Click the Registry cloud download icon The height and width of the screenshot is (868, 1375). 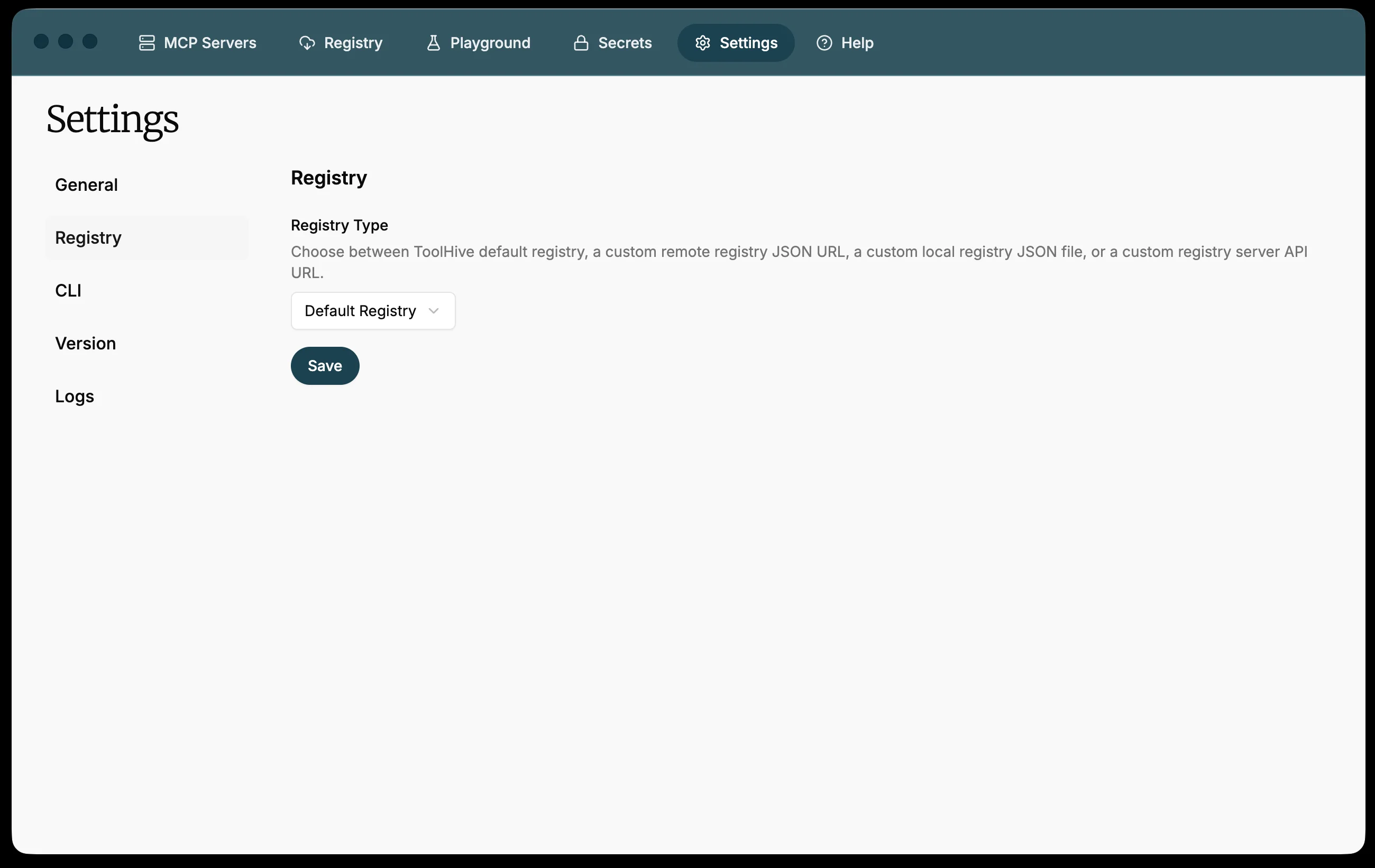307,43
